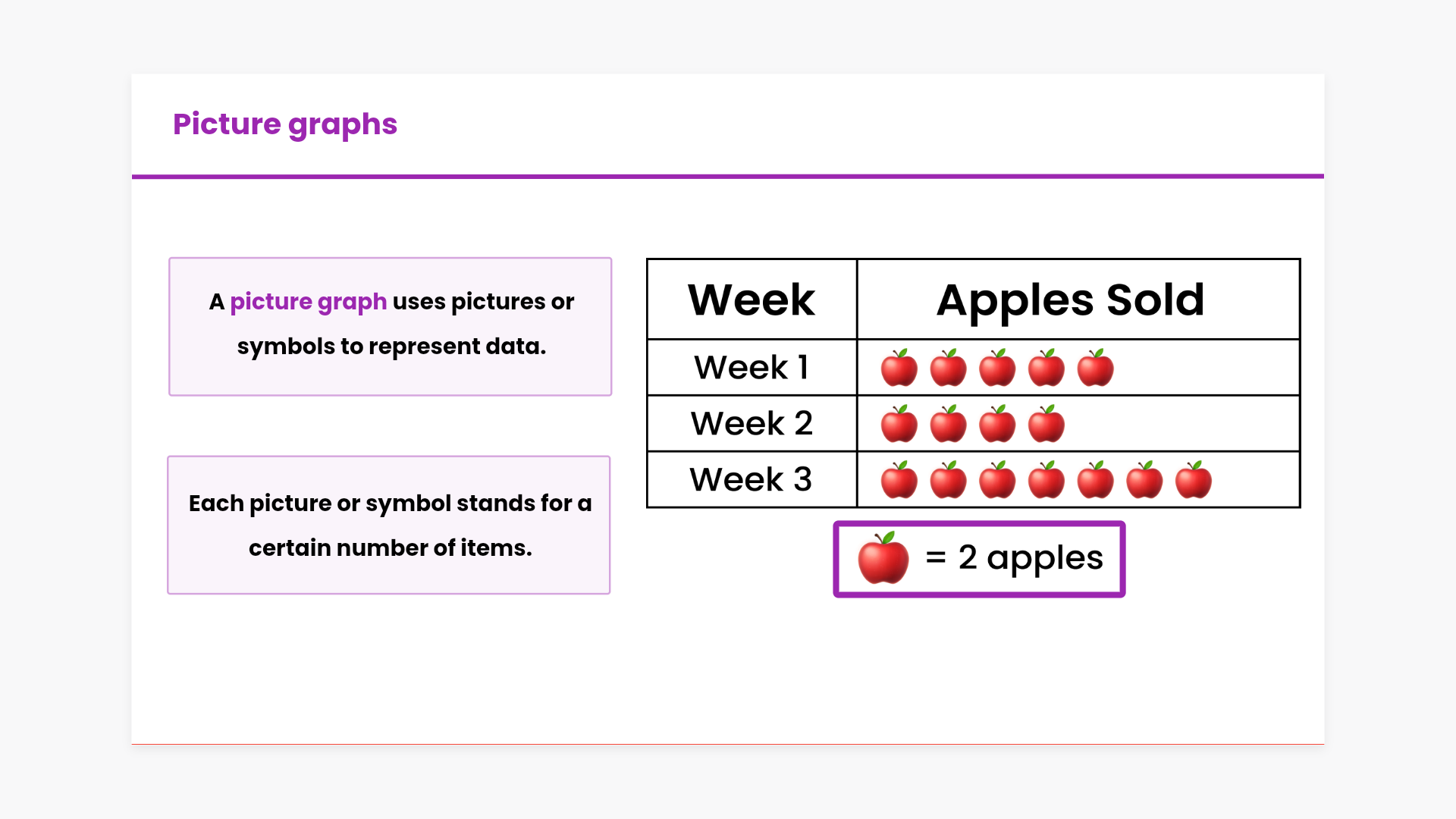Select the "Week 2" row label
1456x819 pixels.
(752, 424)
